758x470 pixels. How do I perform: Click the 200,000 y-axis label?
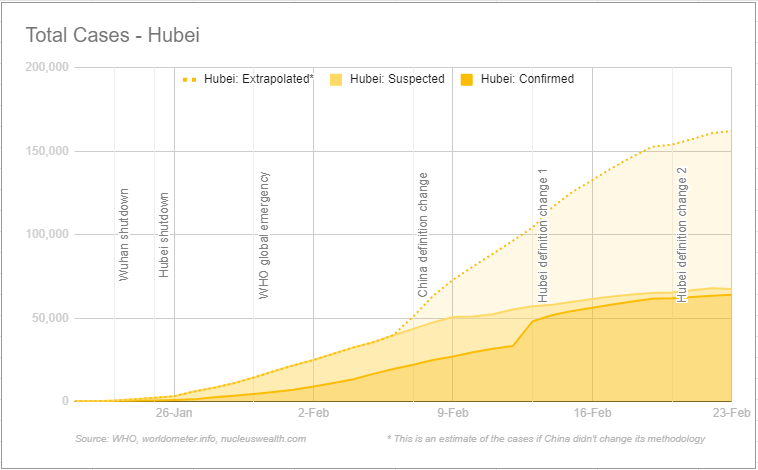click(x=46, y=67)
